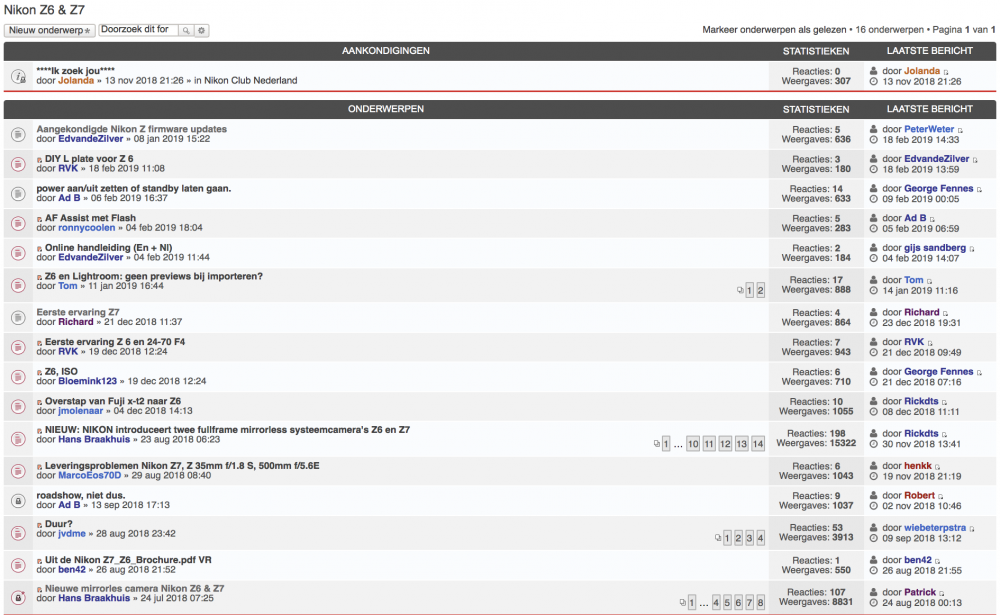Image resolution: width=1000 pixels, height=615 pixels.
Task: Click the search magnifier icon
Action: [x=186, y=30]
